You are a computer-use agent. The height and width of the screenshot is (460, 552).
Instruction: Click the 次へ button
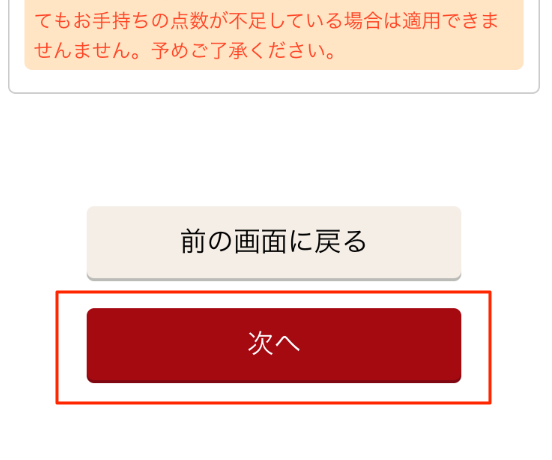pos(274,345)
